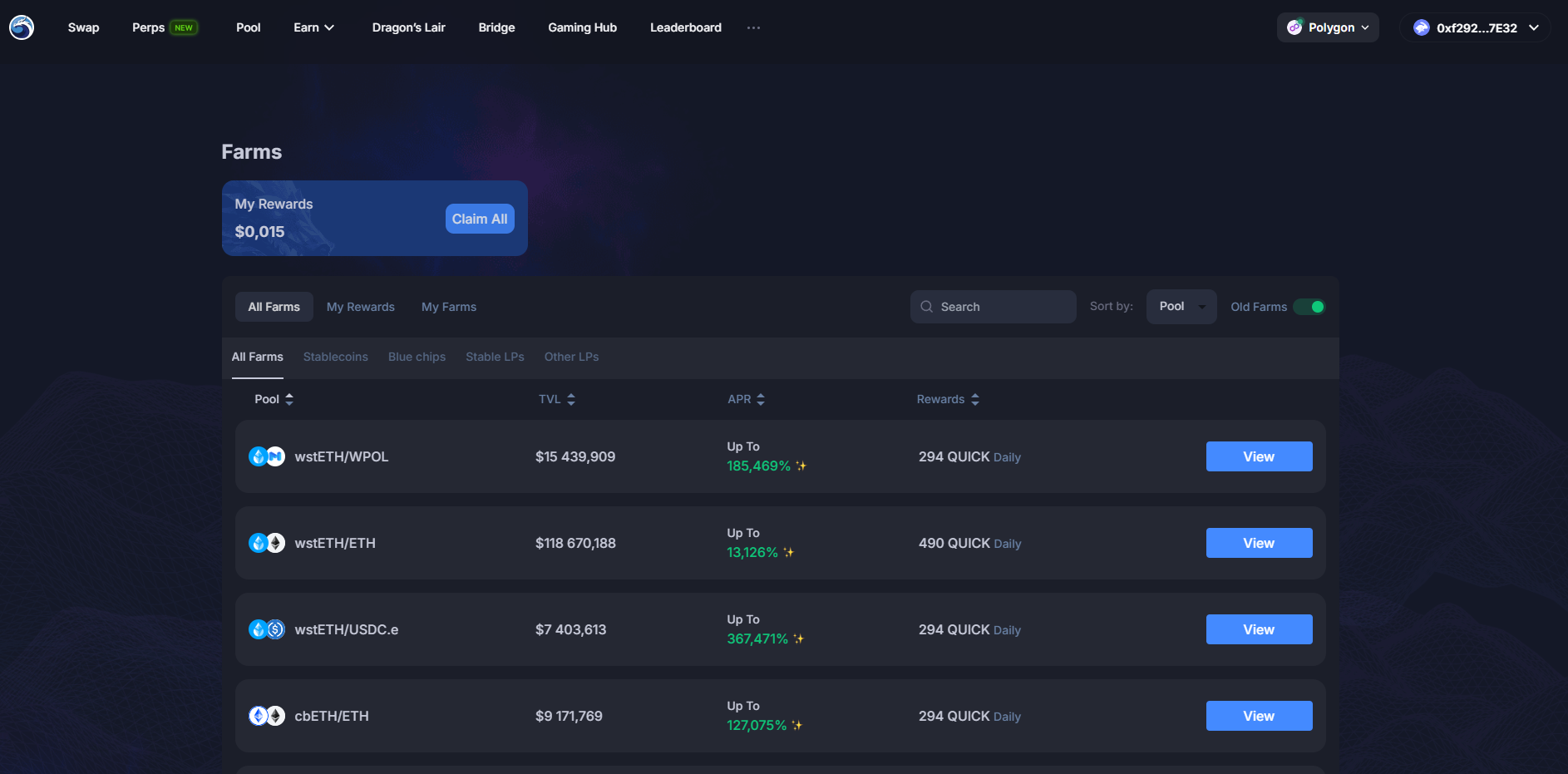The width and height of the screenshot is (1568, 774).
Task: Click the search magnifier icon
Action: 926,307
